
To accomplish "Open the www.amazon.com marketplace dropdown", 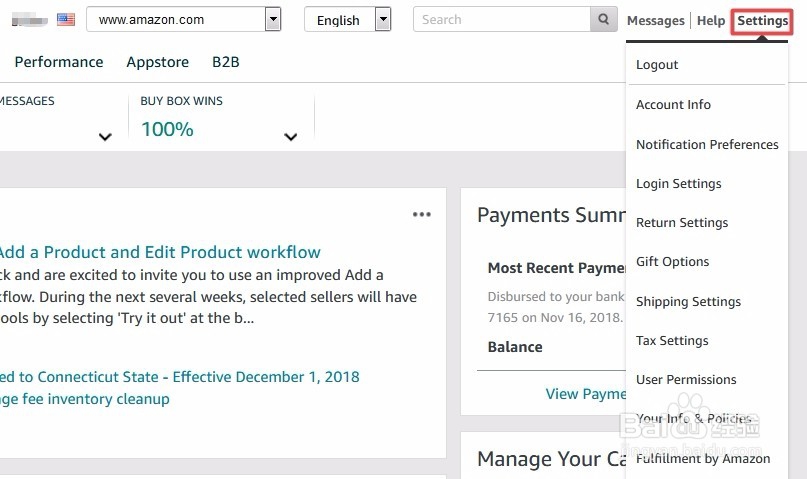I will (273, 19).
